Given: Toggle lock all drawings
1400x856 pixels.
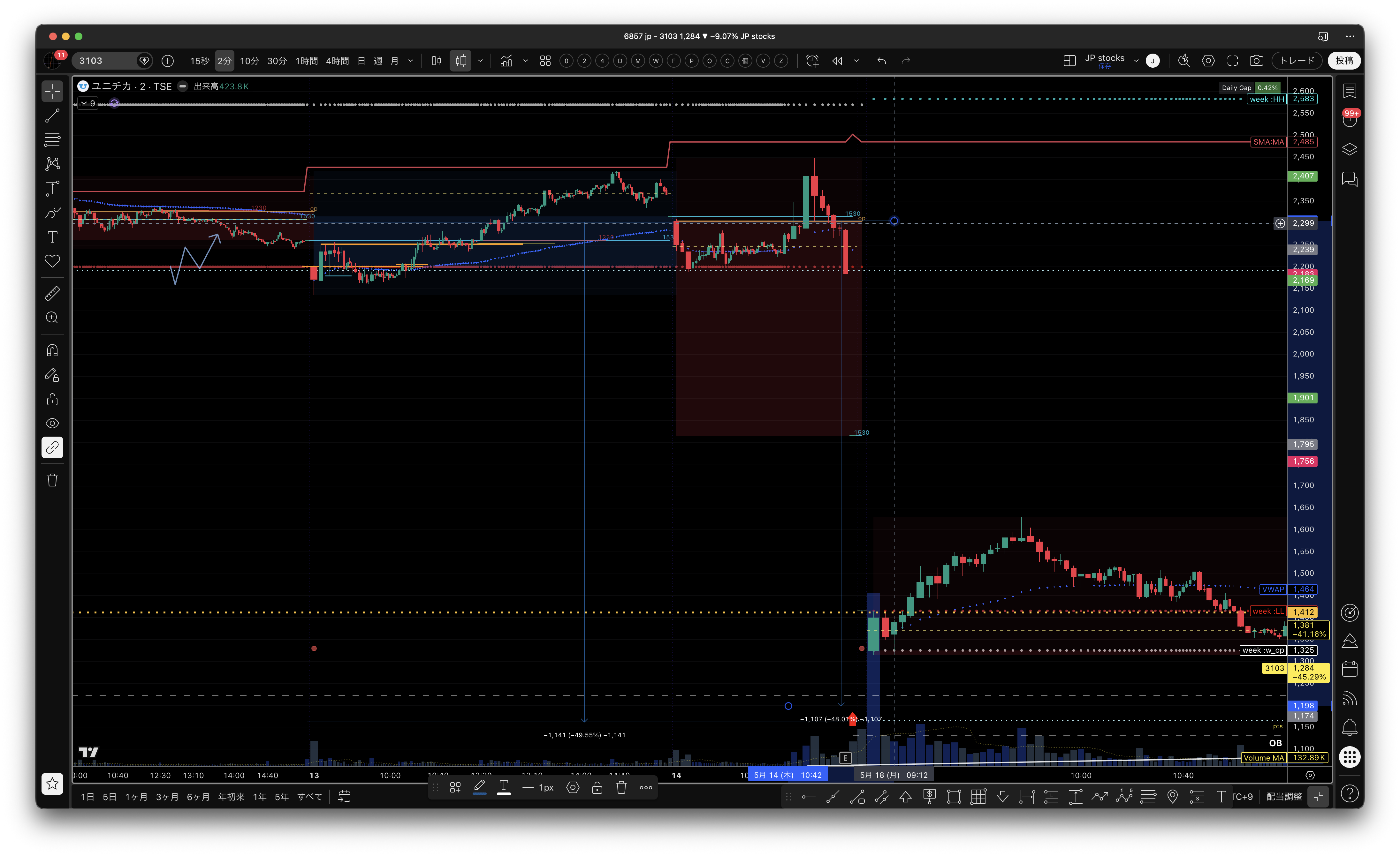Looking at the screenshot, I should tap(52, 399).
